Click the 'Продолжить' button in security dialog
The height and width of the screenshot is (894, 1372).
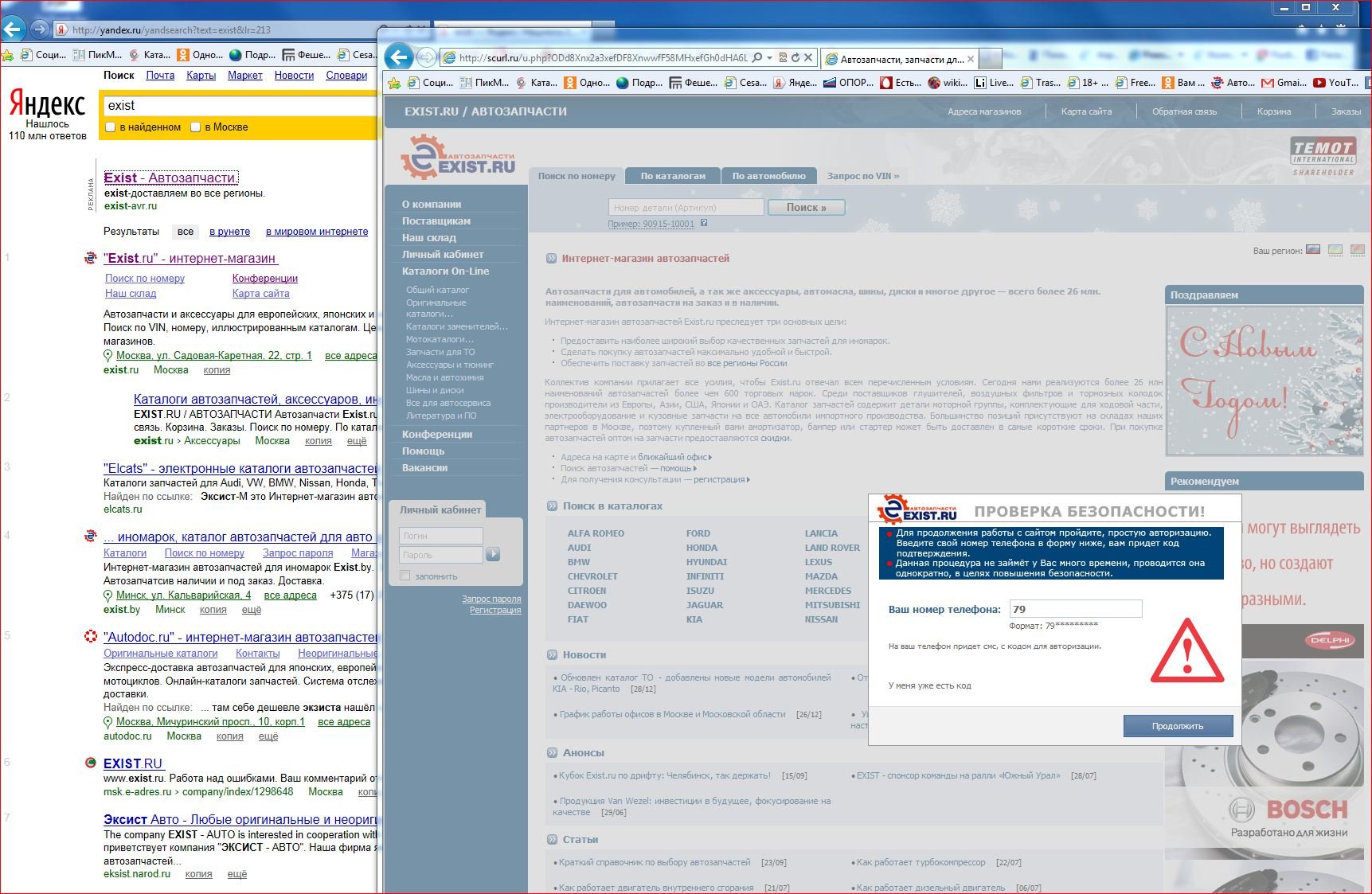[x=1178, y=726]
